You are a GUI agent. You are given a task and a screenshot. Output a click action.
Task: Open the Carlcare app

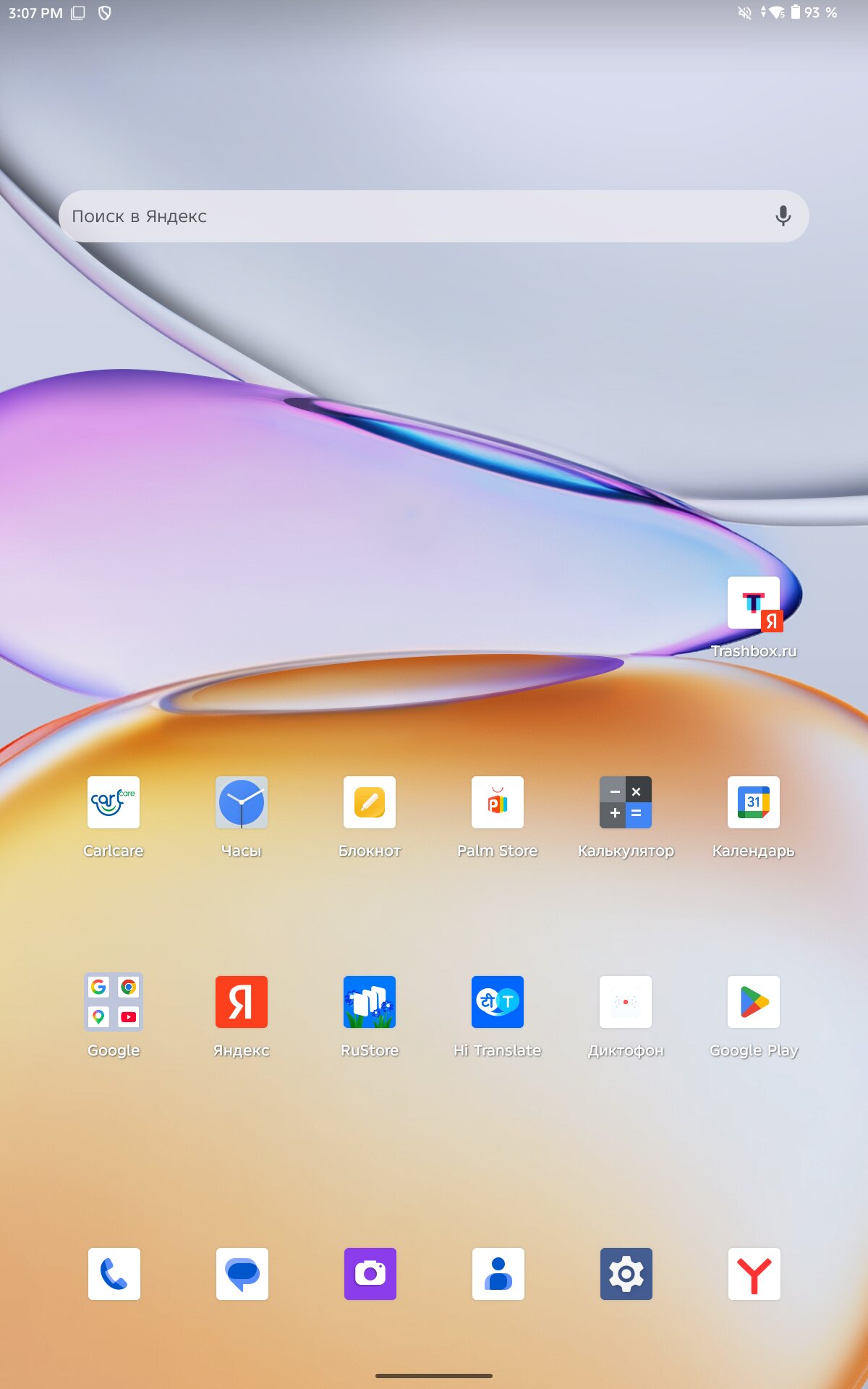coord(114,802)
